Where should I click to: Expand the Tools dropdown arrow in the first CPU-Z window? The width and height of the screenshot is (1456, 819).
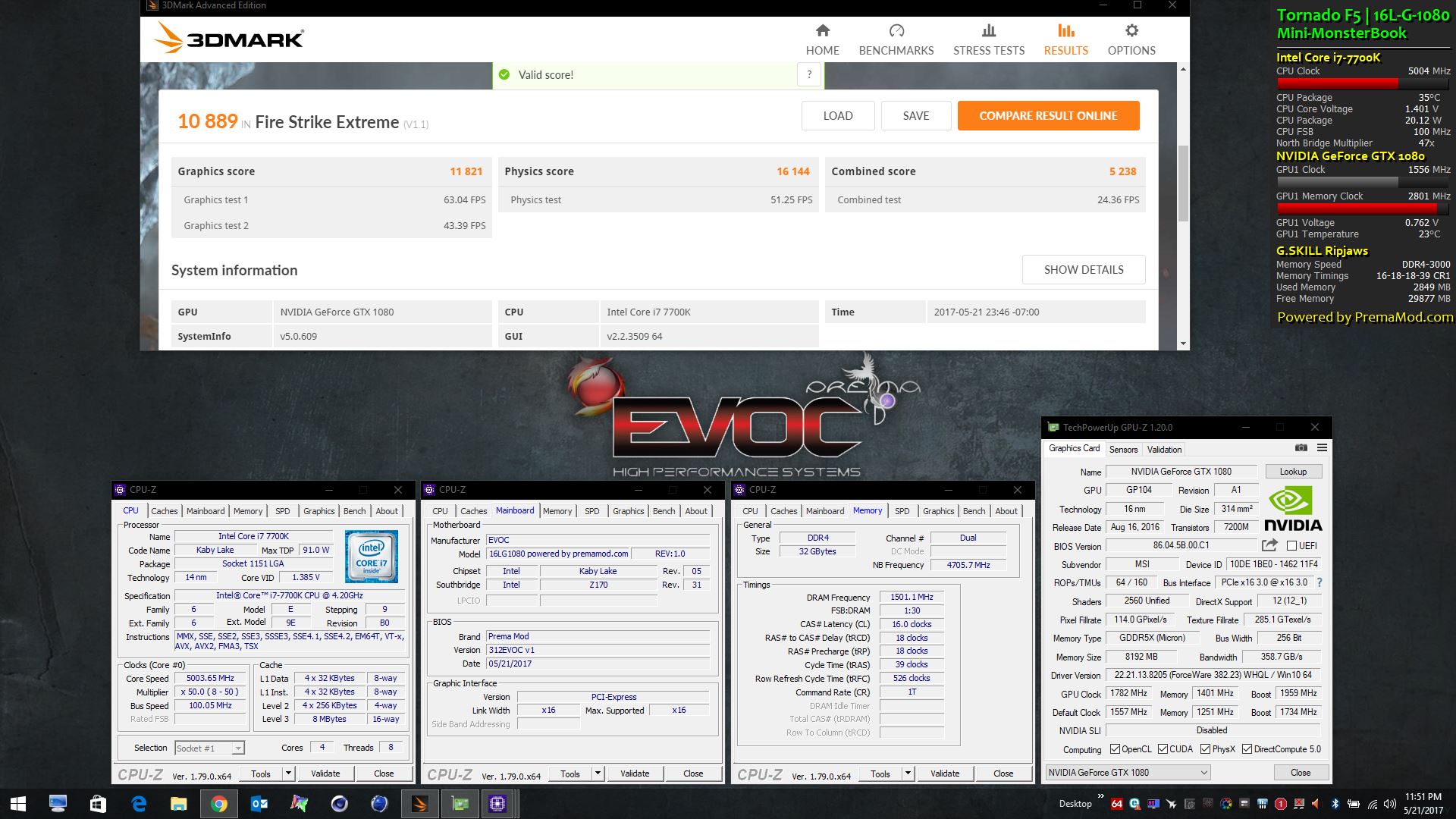(x=288, y=773)
